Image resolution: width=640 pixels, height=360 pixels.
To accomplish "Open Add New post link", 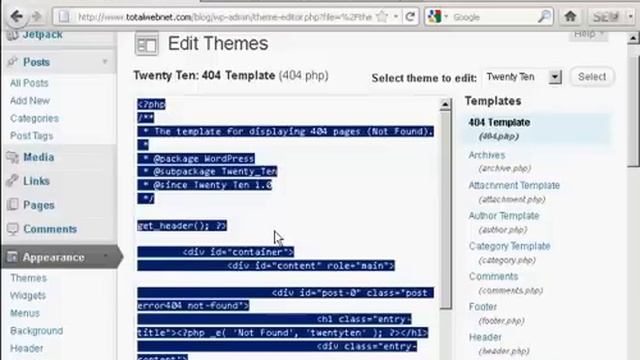I will coord(30,101).
